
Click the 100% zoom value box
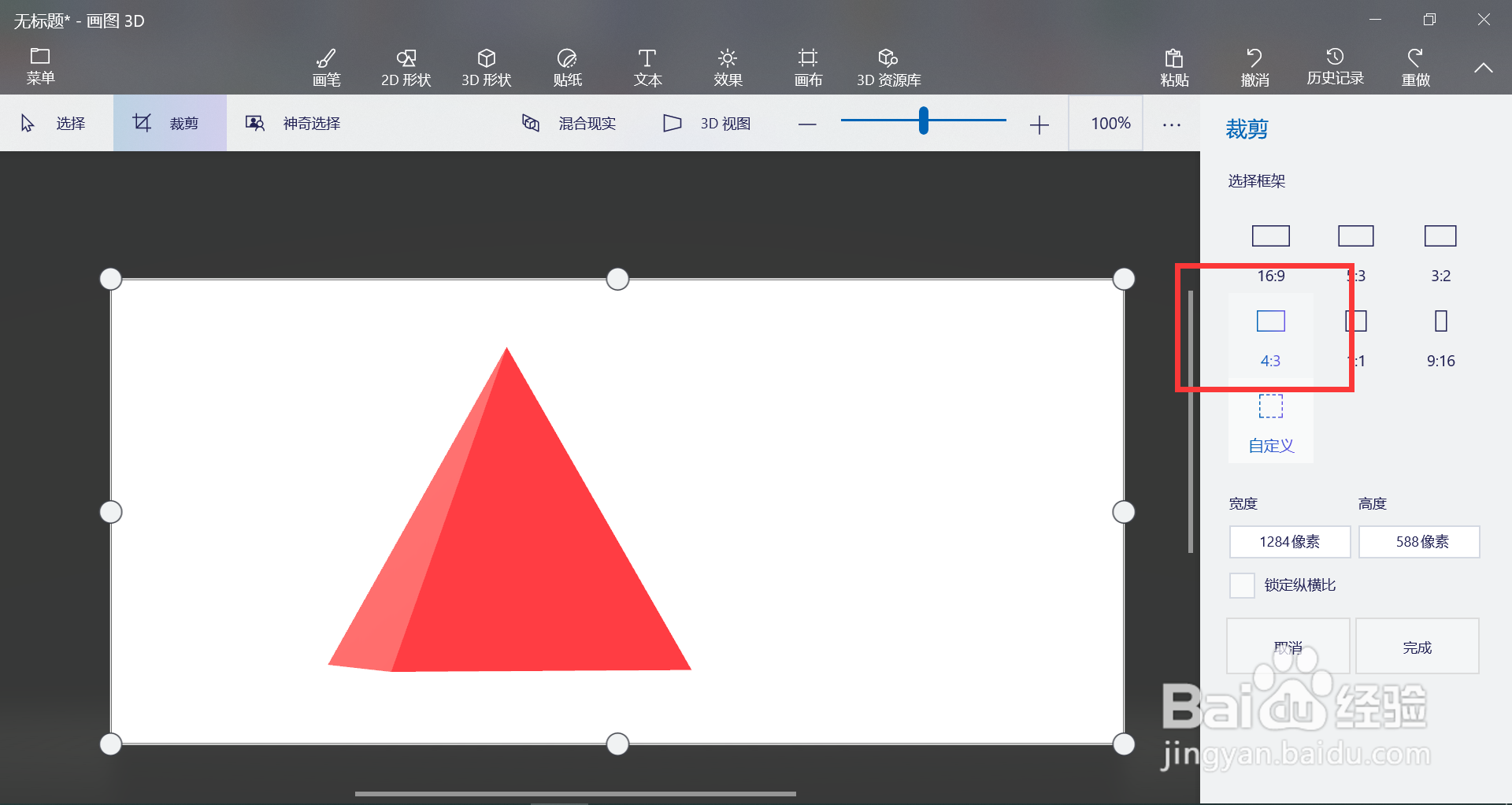1106,123
